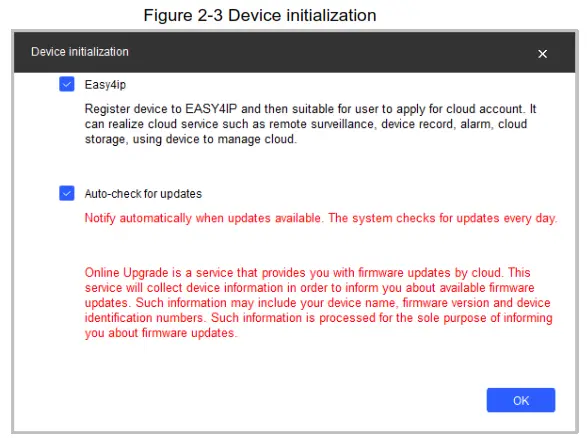This screenshot has width=587, height=438.
Task: Click 'you about firmware updates.' final red line
Action: [x=161, y=333]
